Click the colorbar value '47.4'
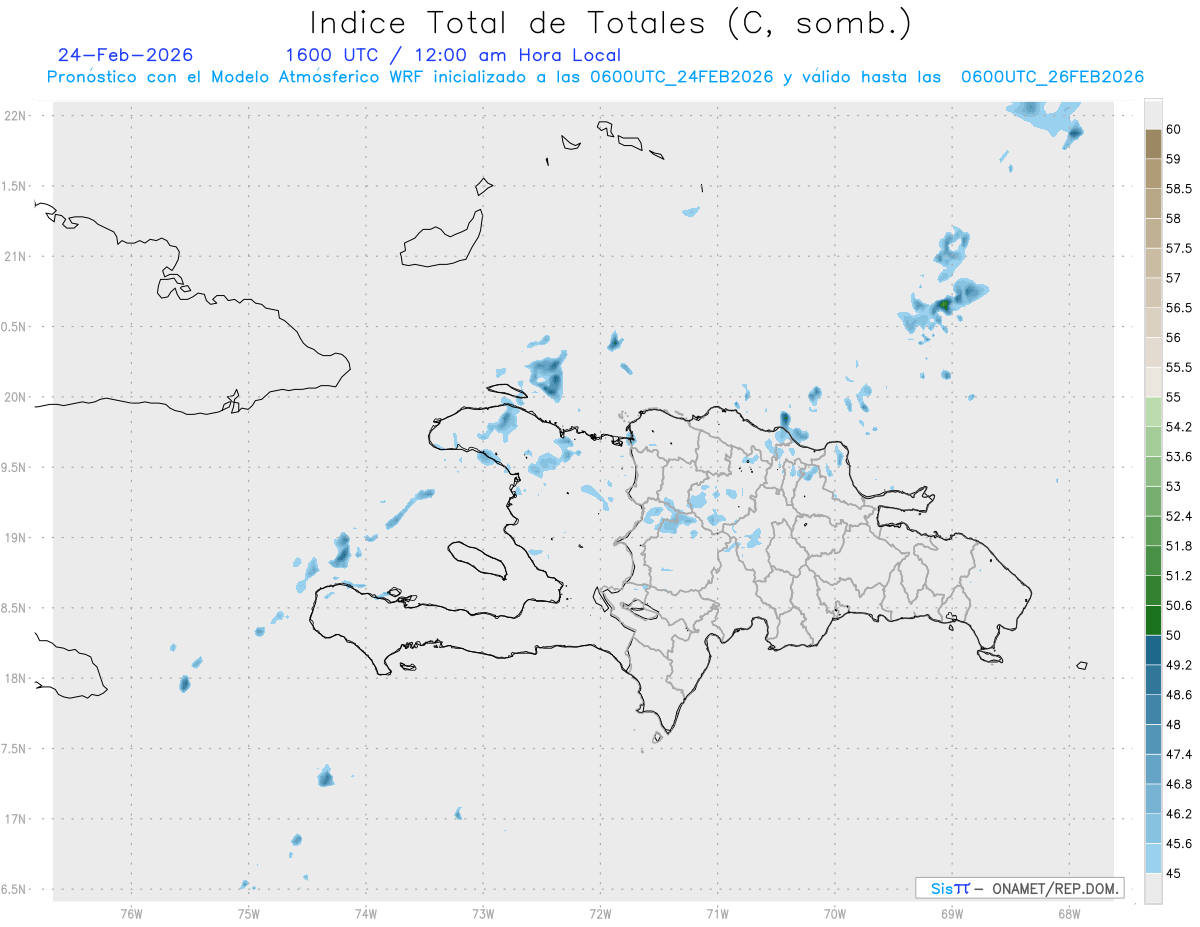This screenshot has width=1200, height=927. tap(1179, 754)
